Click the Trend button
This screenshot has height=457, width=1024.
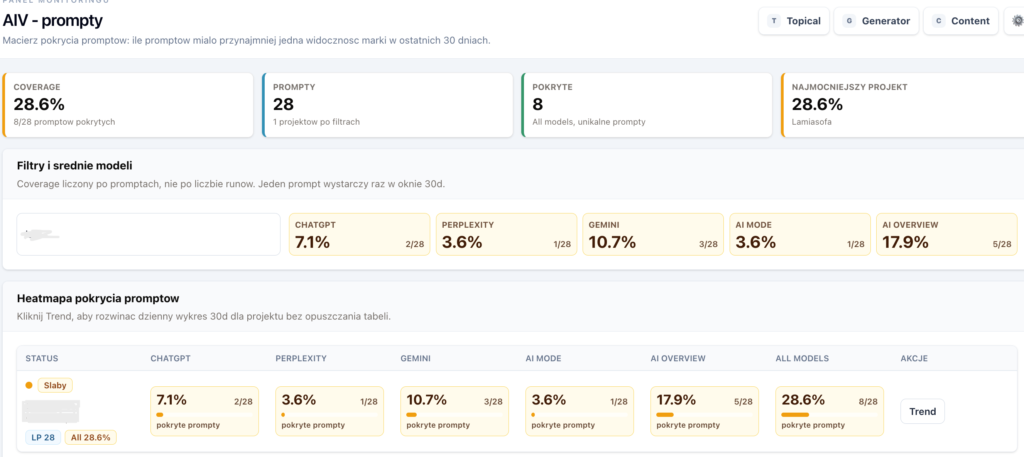pos(922,411)
